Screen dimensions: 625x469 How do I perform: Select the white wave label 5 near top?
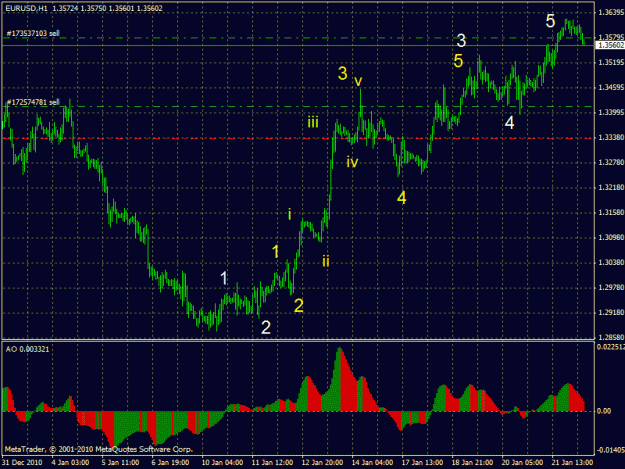coord(550,21)
